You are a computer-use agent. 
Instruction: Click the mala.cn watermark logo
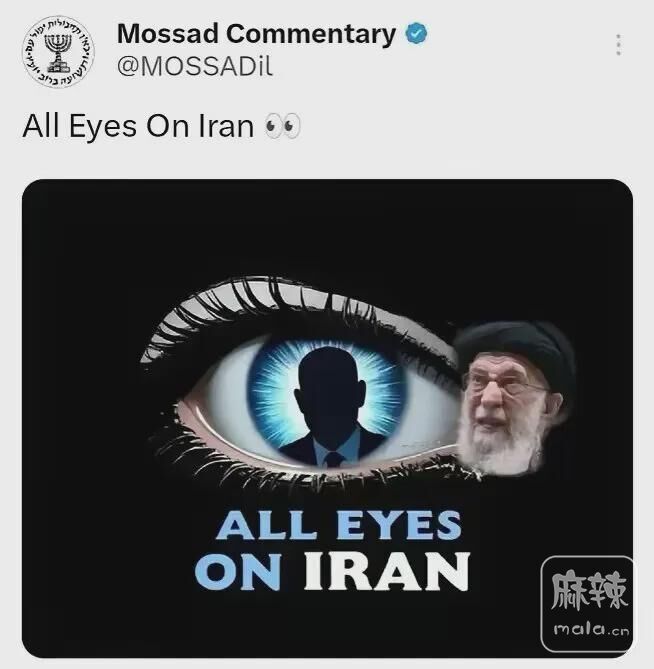click(587, 604)
